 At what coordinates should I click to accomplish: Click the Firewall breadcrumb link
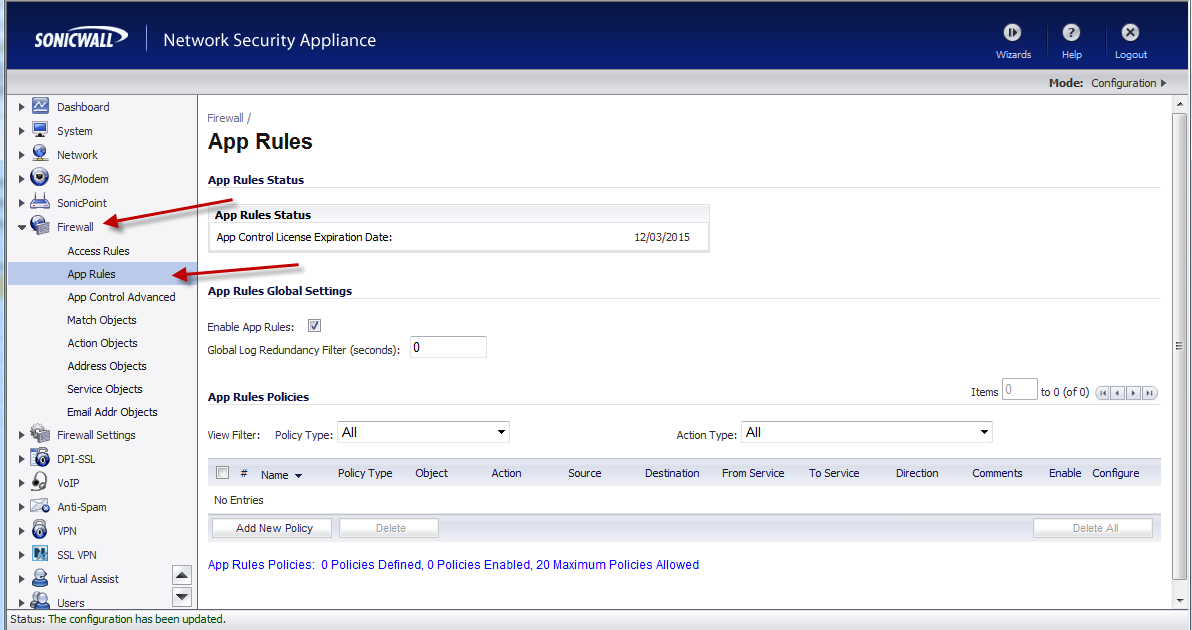[x=225, y=118]
